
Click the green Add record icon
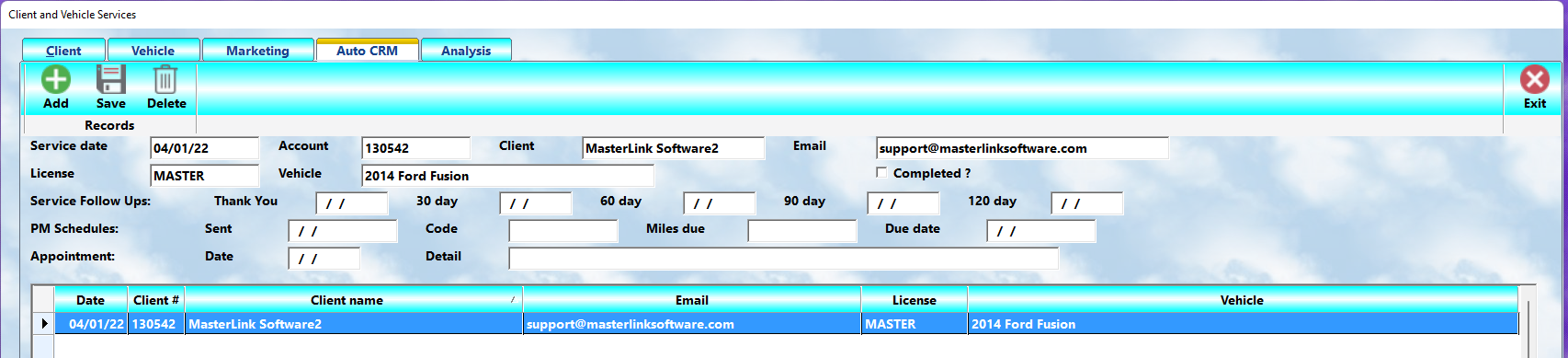click(x=56, y=79)
